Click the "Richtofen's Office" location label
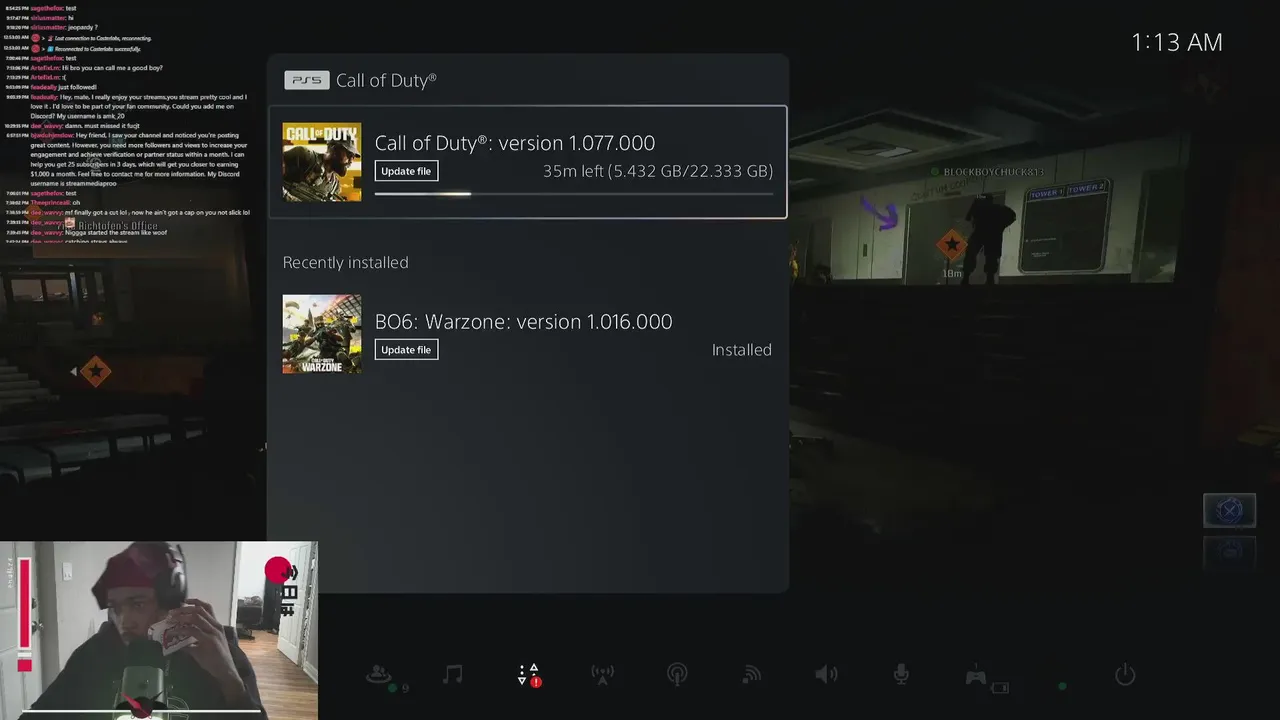Image resolution: width=1280 pixels, height=720 pixels. 118,226
